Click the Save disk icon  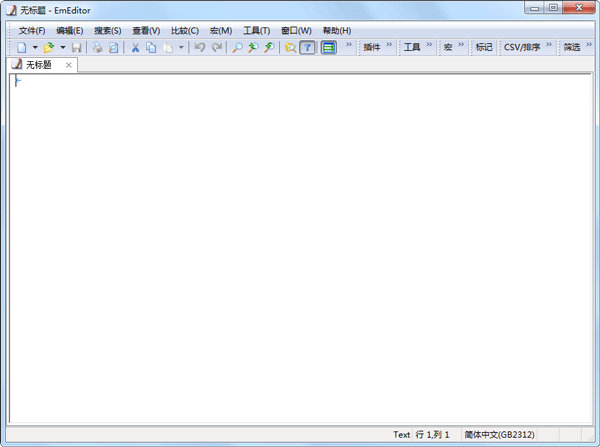pyautogui.click(x=76, y=47)
